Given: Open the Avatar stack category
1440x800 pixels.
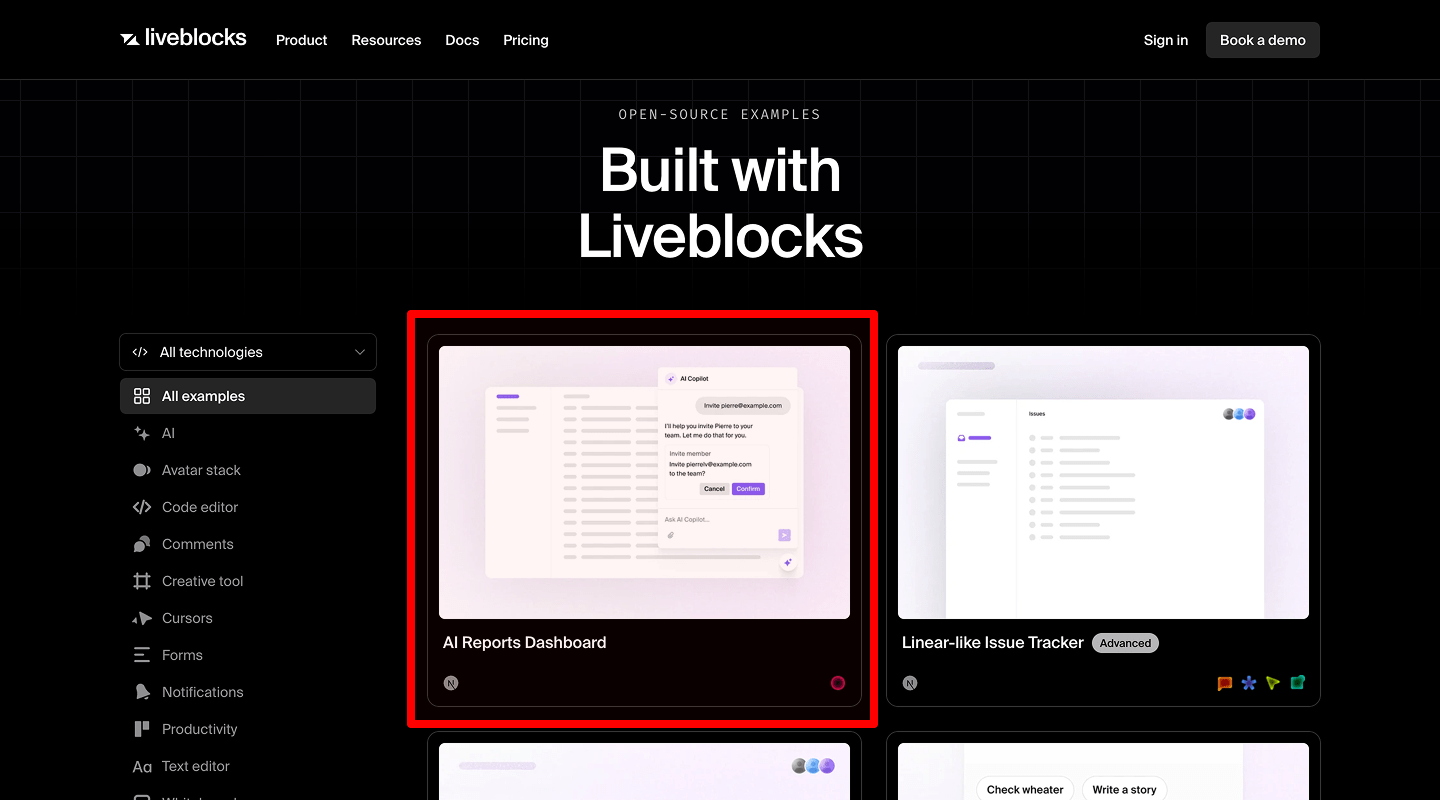Looking at the screenshot, I should pyautogui.click(x=200, y=470).
